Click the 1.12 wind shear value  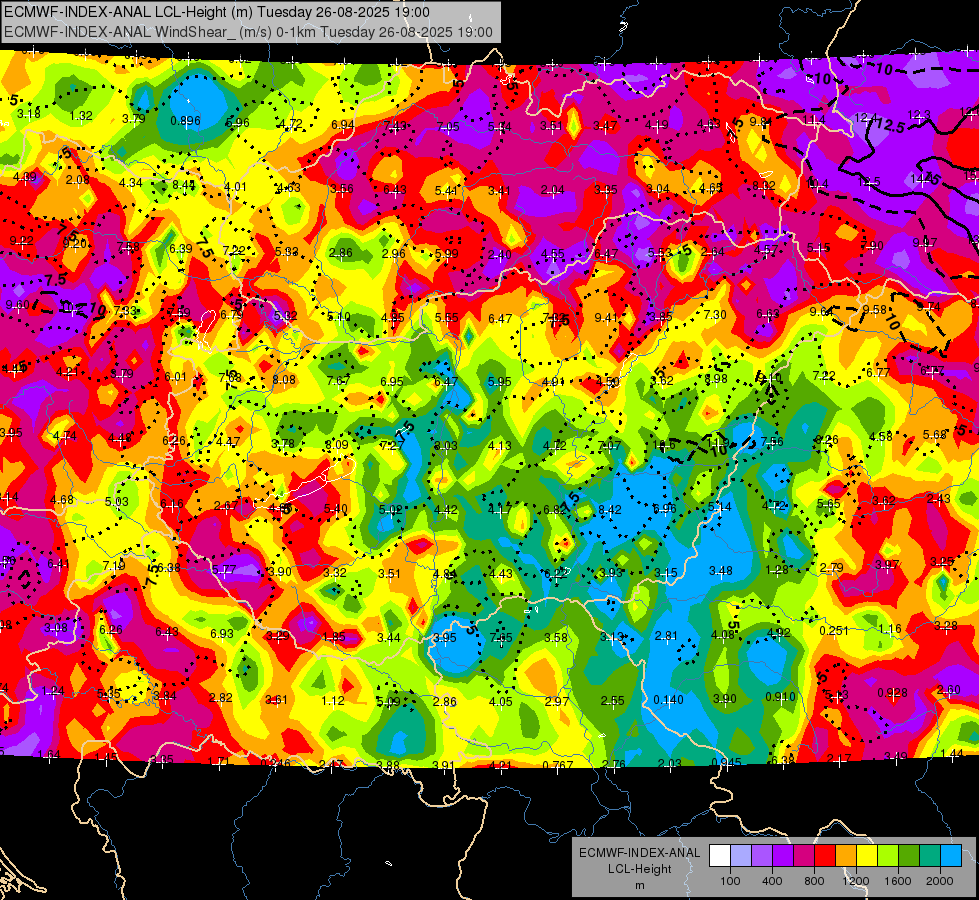pyautogui.click(x=333, y=701)
